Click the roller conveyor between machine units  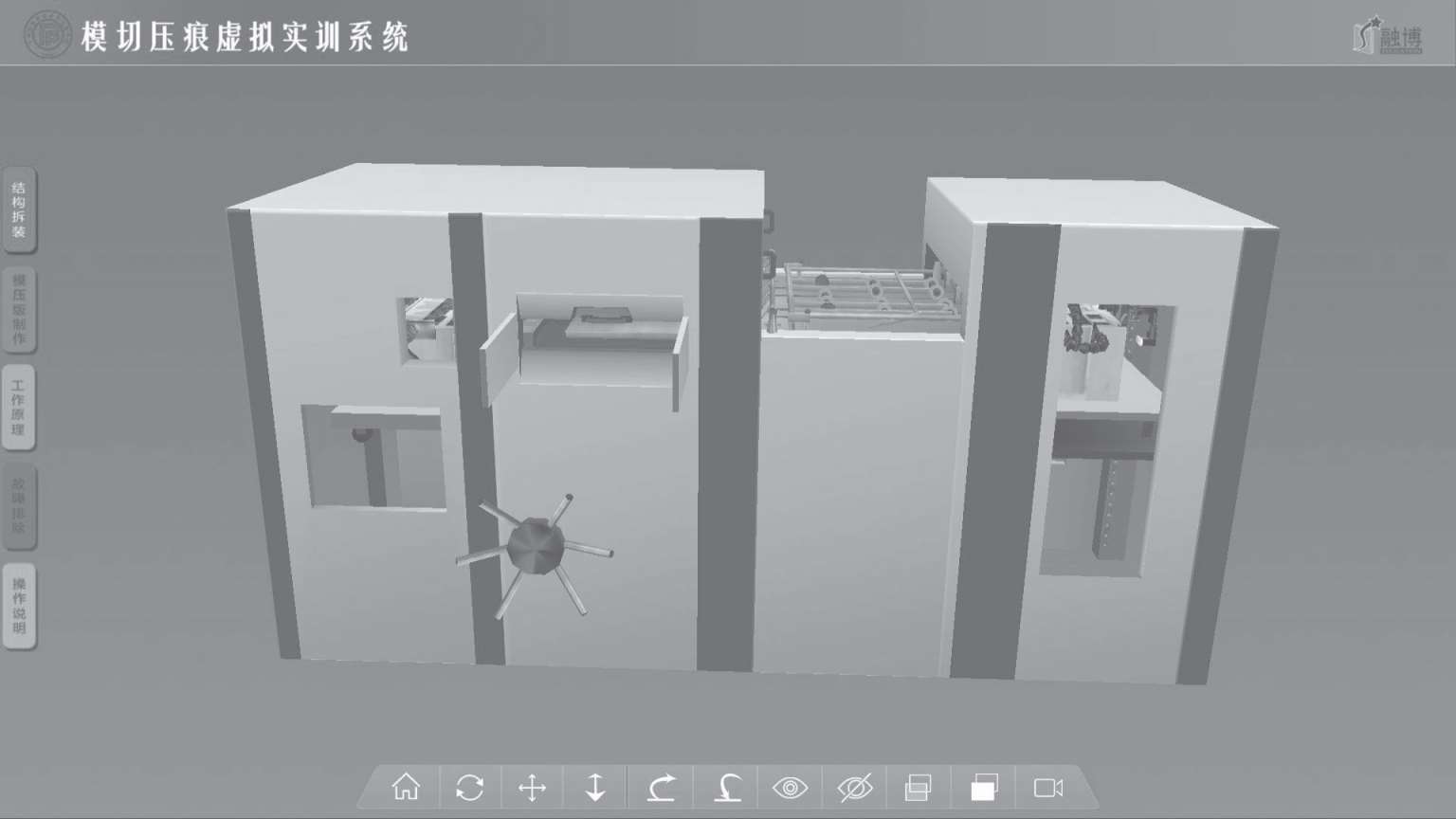click(863, 293)
